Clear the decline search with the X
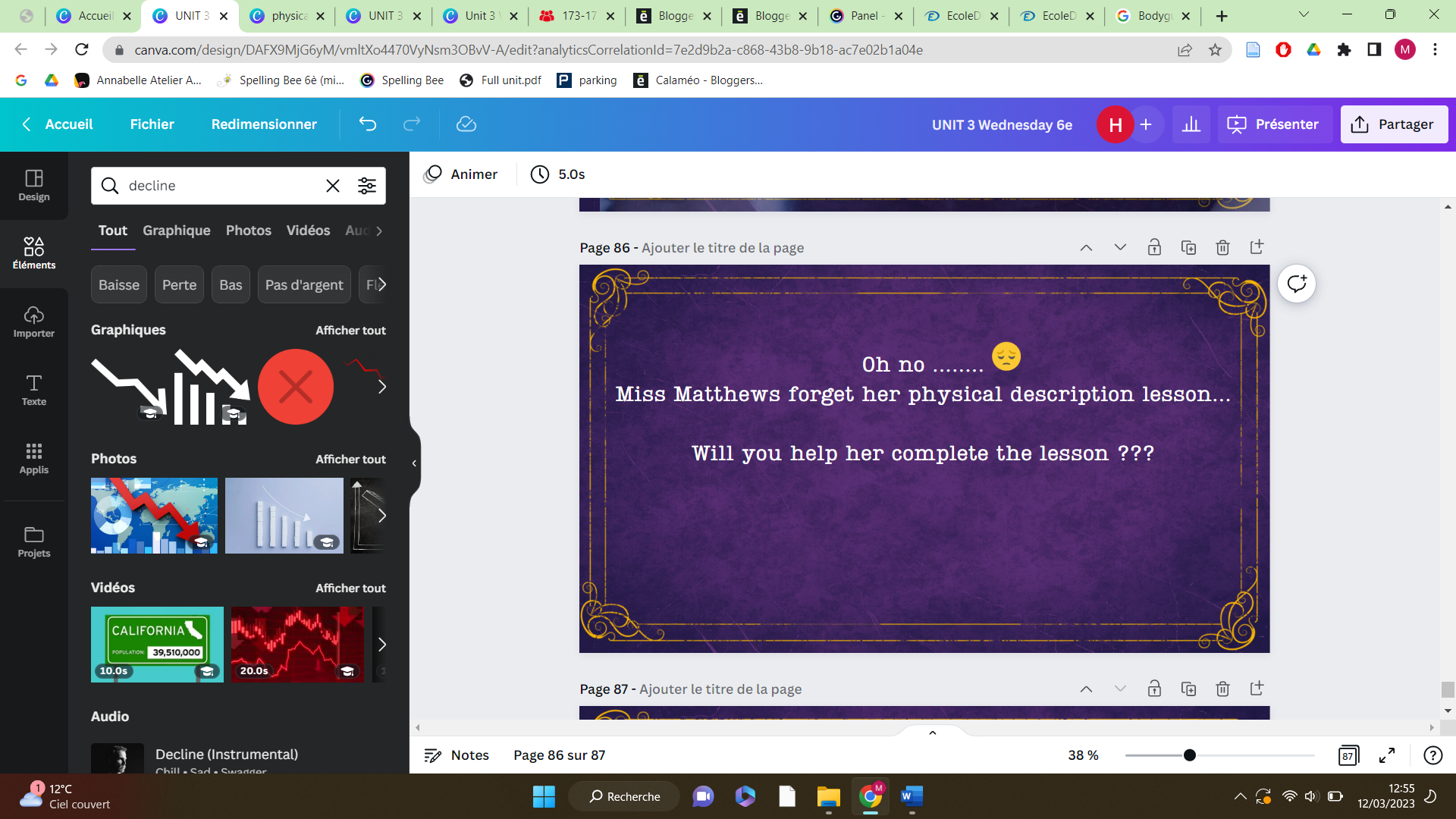1456x819 pixels. [x=332, y=185]
